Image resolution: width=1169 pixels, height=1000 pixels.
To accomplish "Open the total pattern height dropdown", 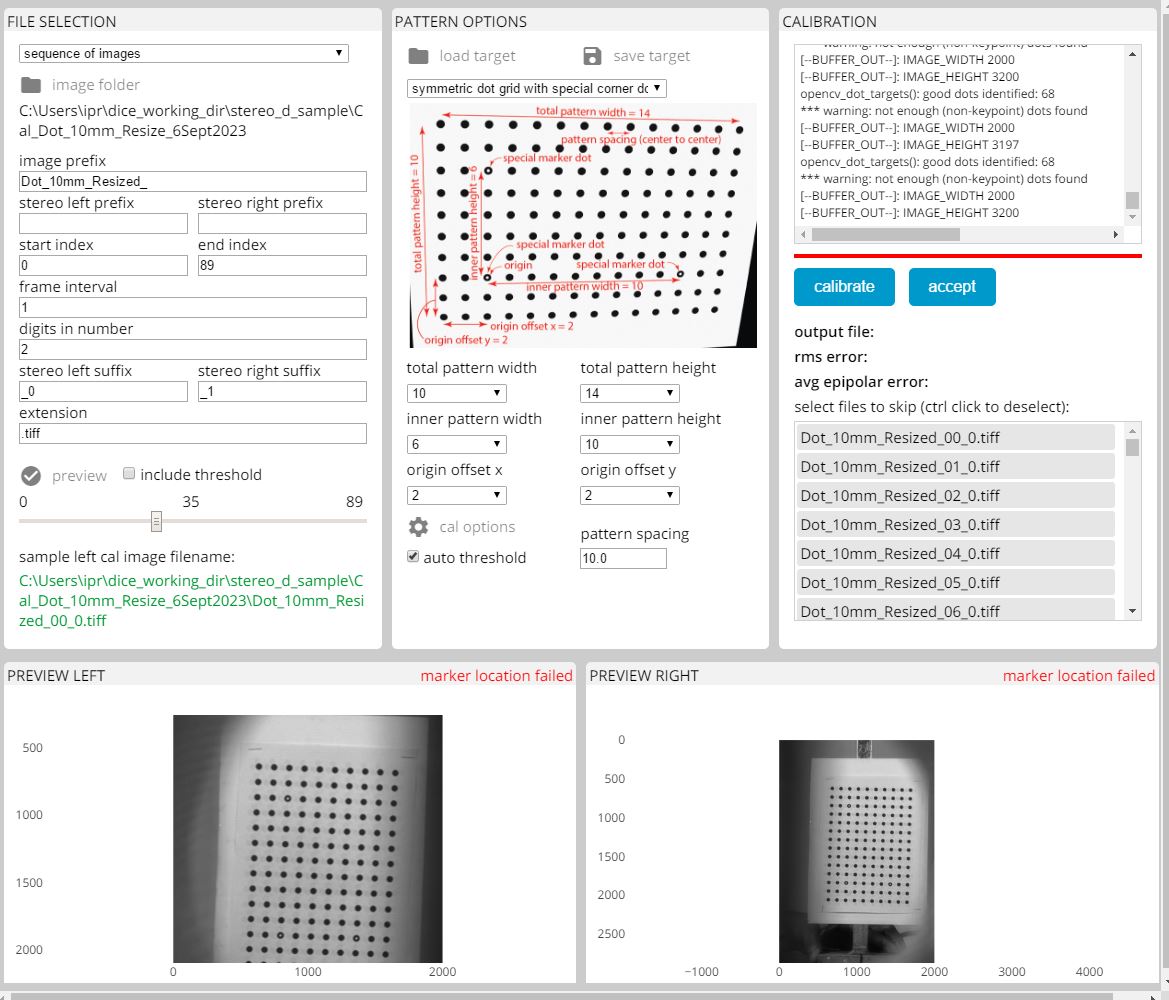I will tap(629, 393).
